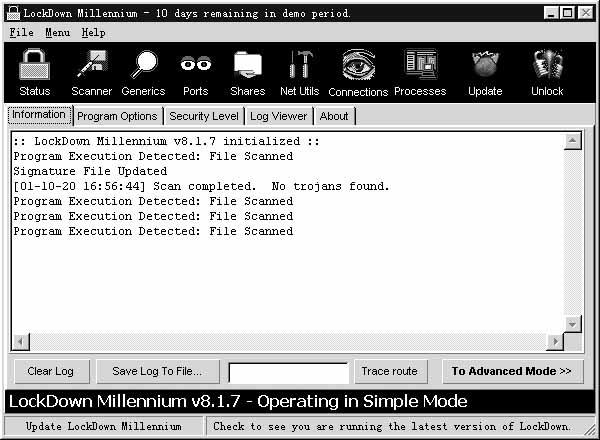
Task: Switch To Advanced Mode
Action: pos(513,371)
